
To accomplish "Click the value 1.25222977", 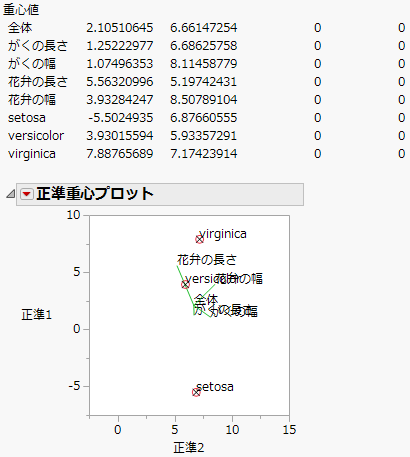I will [x=120, y=46].
